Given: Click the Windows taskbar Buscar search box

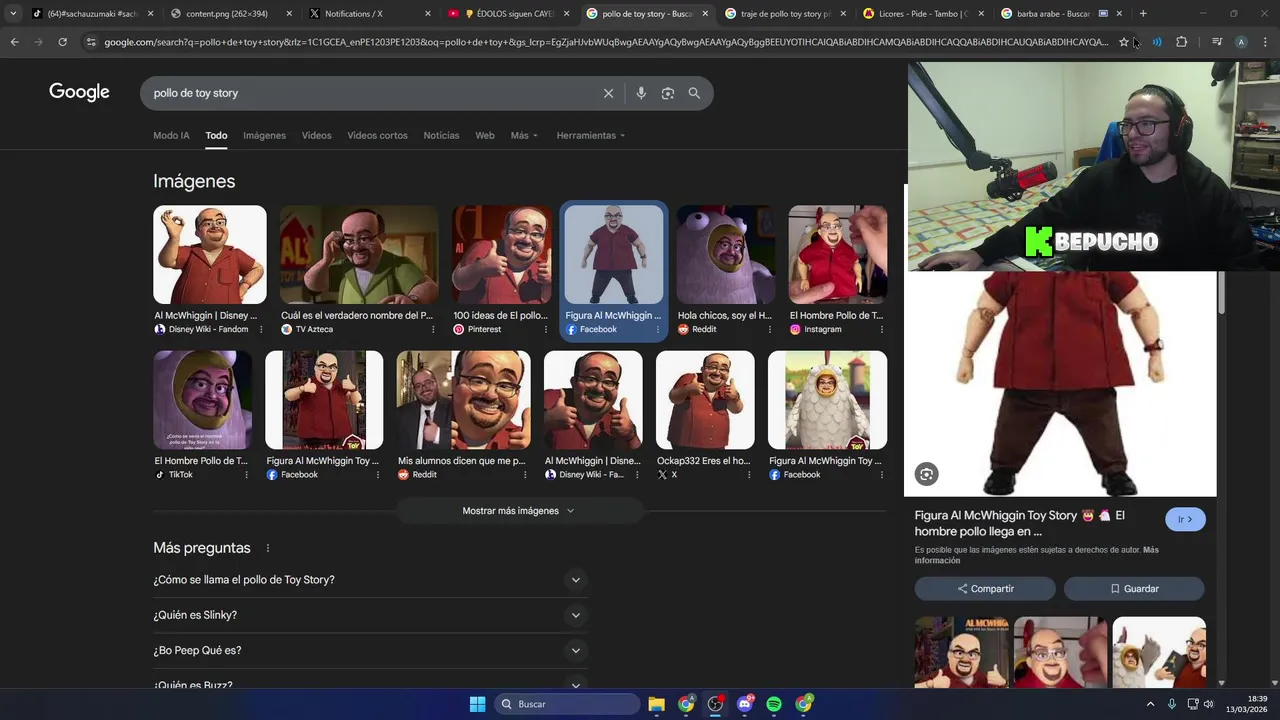Looking at the screenshot, I should tap(568, 704).
